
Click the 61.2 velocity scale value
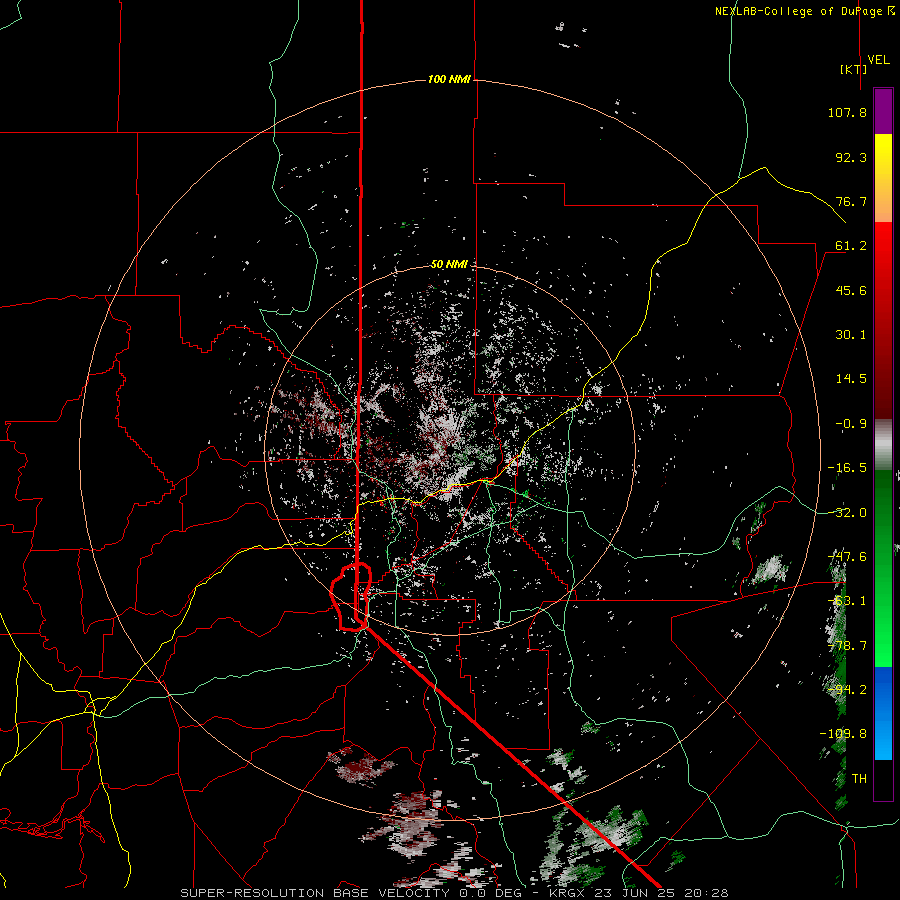pos(851,246)
